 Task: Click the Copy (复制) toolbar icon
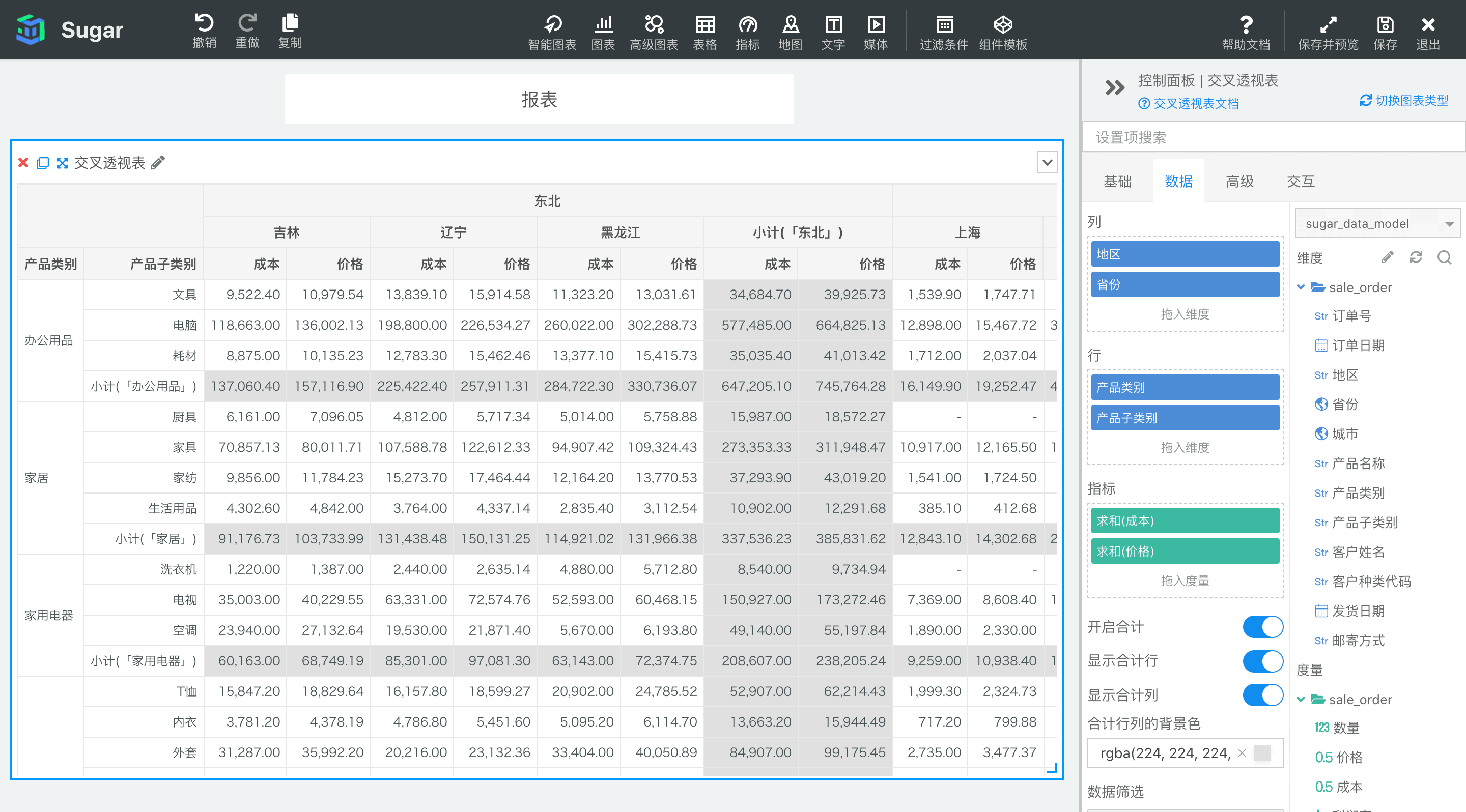click(x=290, y=30)
